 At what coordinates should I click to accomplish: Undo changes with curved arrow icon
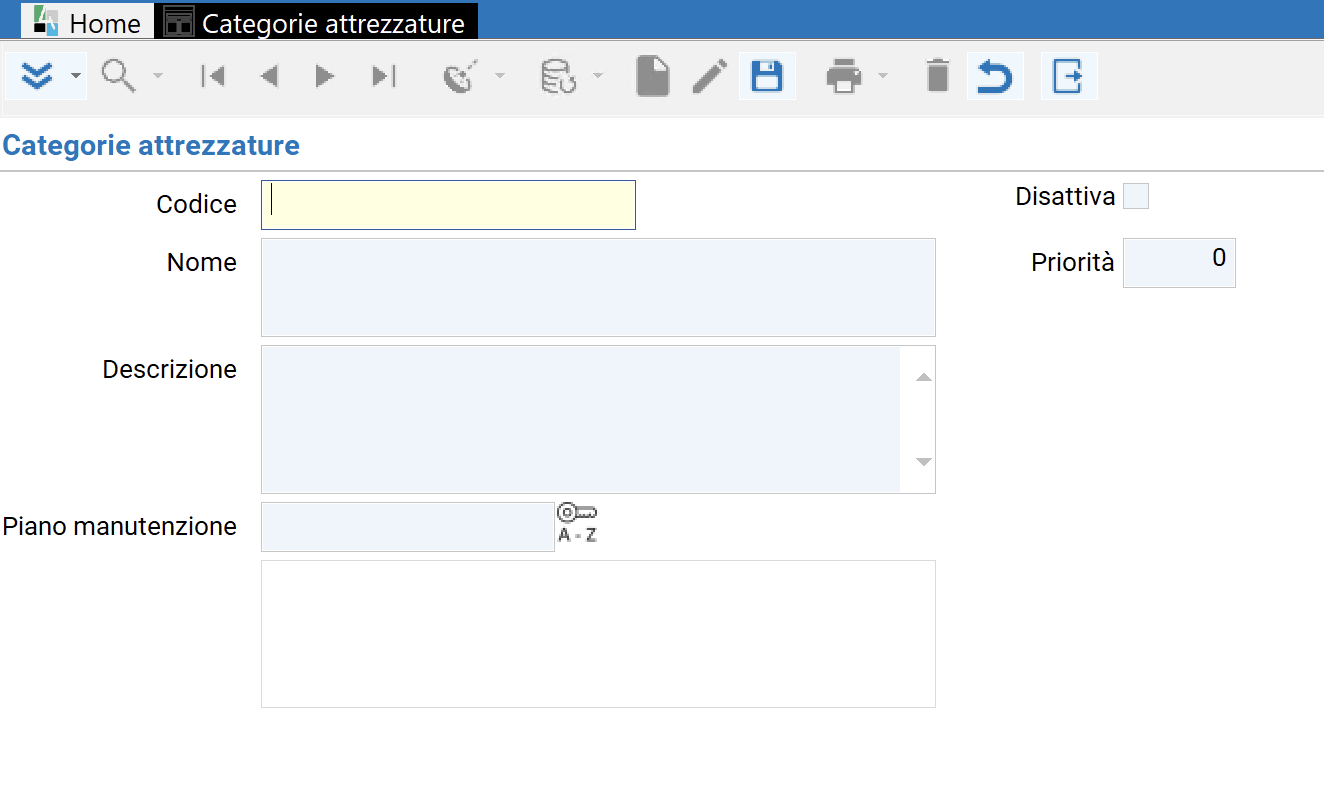pos(994,76)
